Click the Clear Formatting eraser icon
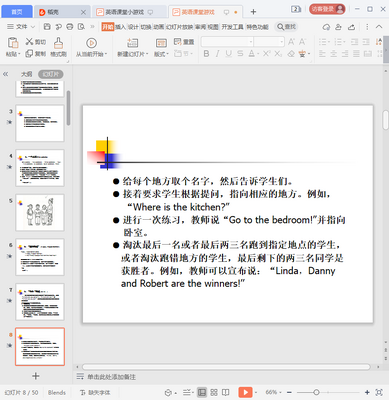This screenshot has width=389, height=400. tap(291, 53)
